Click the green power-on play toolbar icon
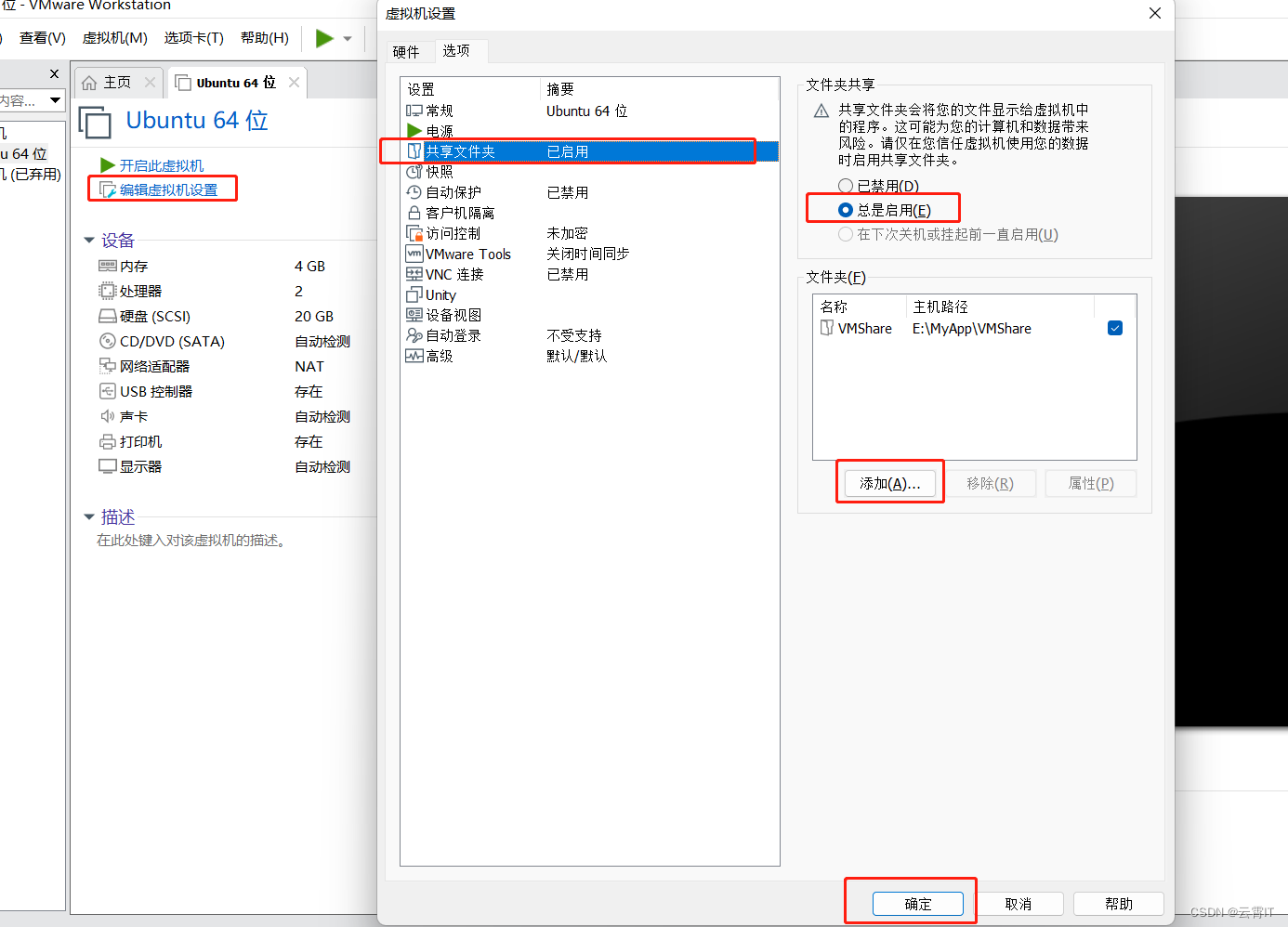The width and height of the screenshot is (1288, 927). [324, 38]
